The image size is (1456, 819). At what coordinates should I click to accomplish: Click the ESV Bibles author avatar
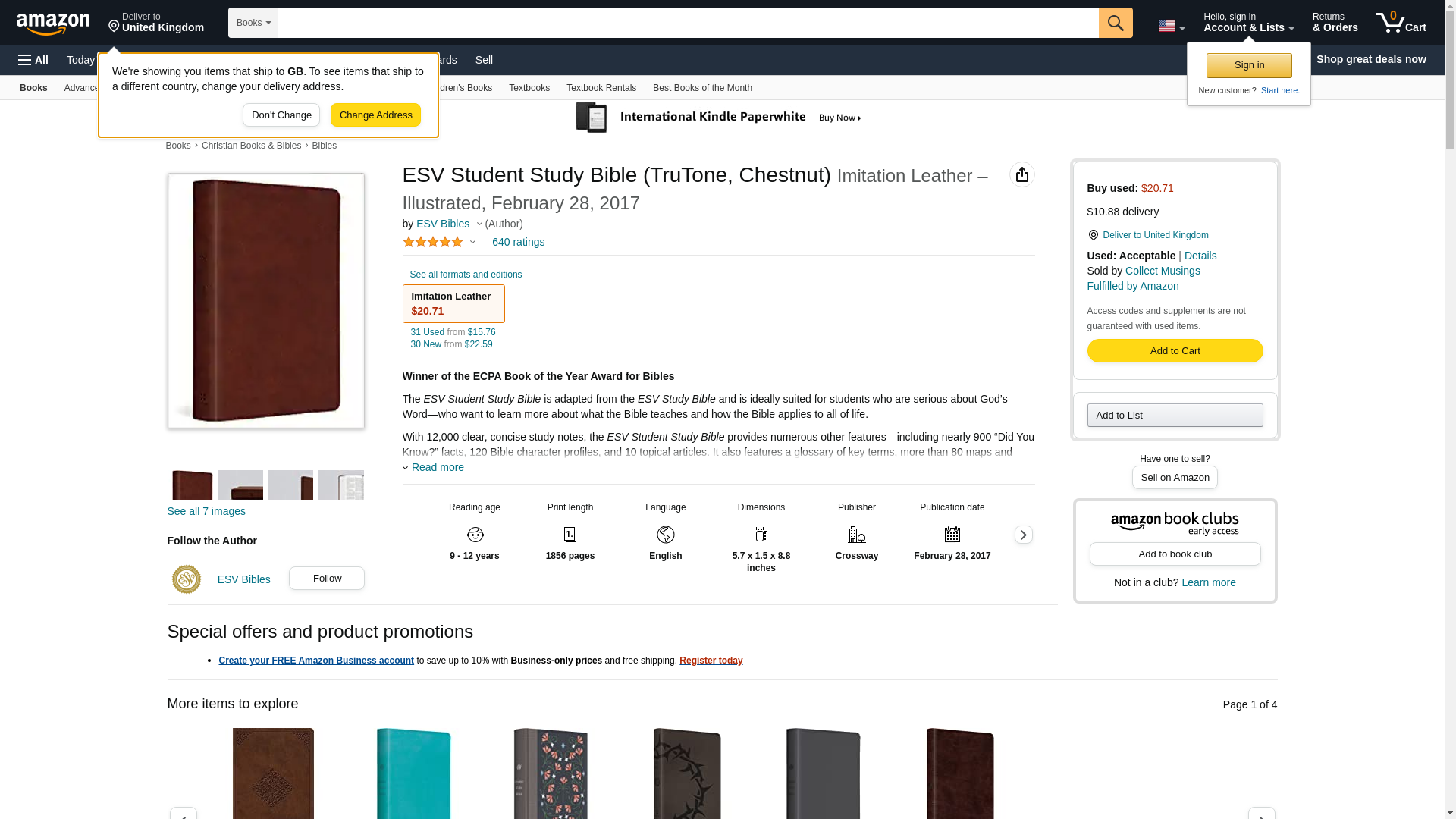[187, 579]
